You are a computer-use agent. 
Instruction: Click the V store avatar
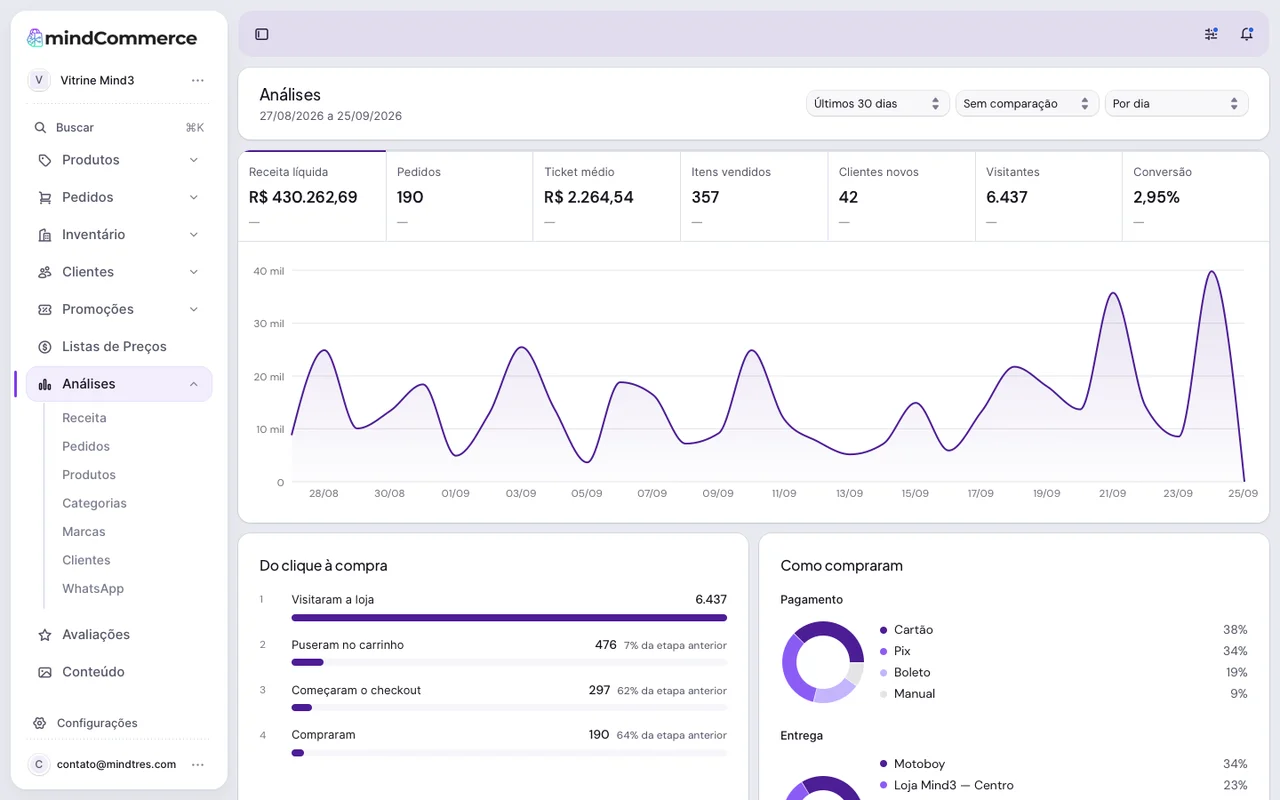coord(39,80)
